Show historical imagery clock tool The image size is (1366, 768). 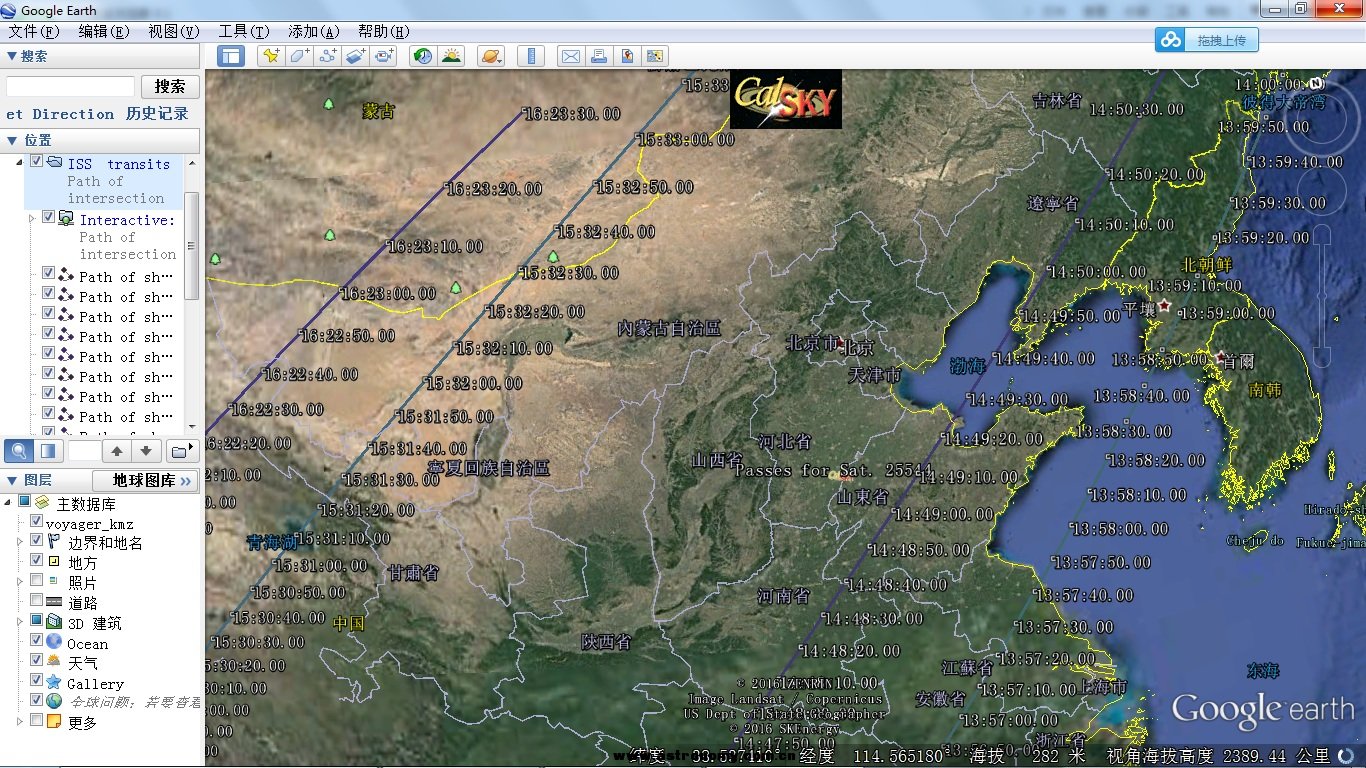423,56
